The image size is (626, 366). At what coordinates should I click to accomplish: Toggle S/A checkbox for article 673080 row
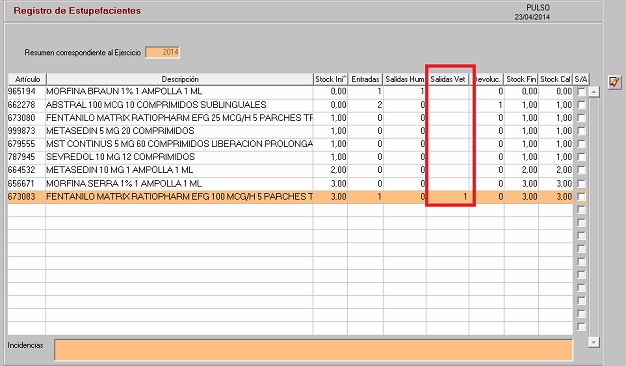(x=581, y=118)
